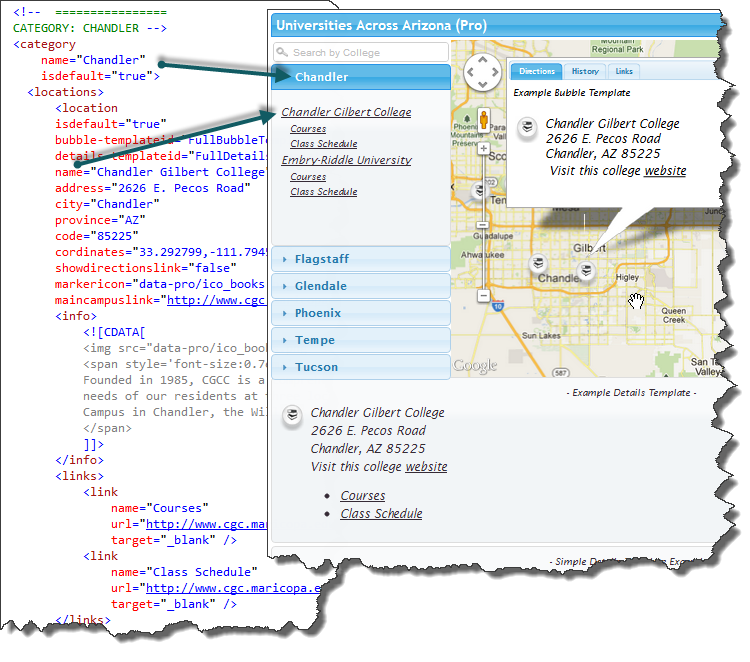Click the province="AZ" line
Viewport: 750px width, 662px height.
[100, 220]
